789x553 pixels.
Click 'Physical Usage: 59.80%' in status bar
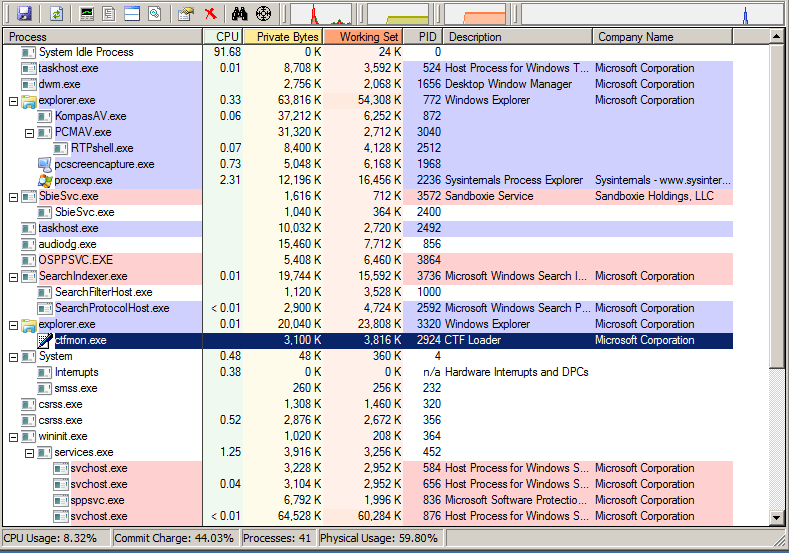click(379, 538)
